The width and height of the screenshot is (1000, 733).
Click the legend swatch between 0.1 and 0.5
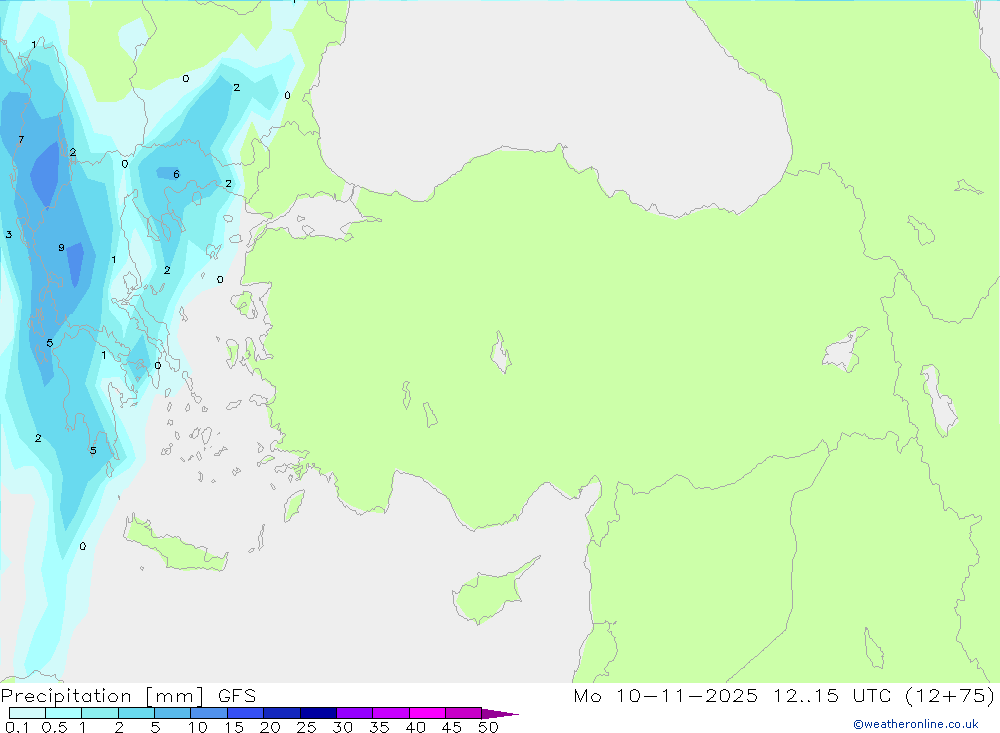[x=27, y=713]
